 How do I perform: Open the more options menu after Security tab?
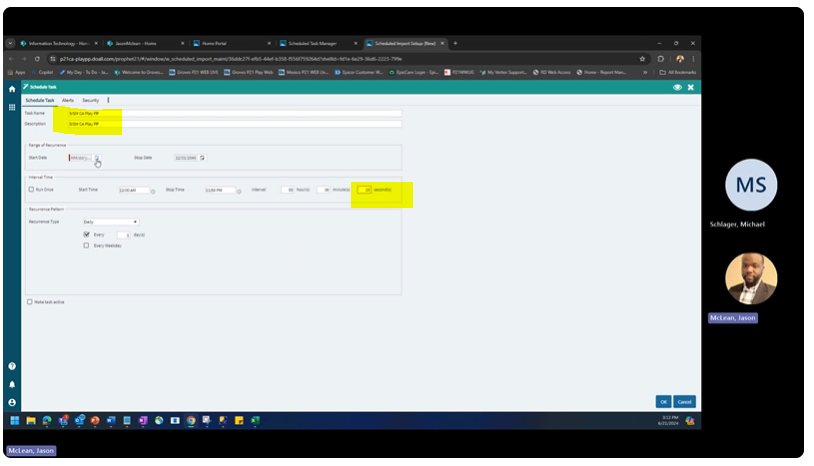[108, 100]
